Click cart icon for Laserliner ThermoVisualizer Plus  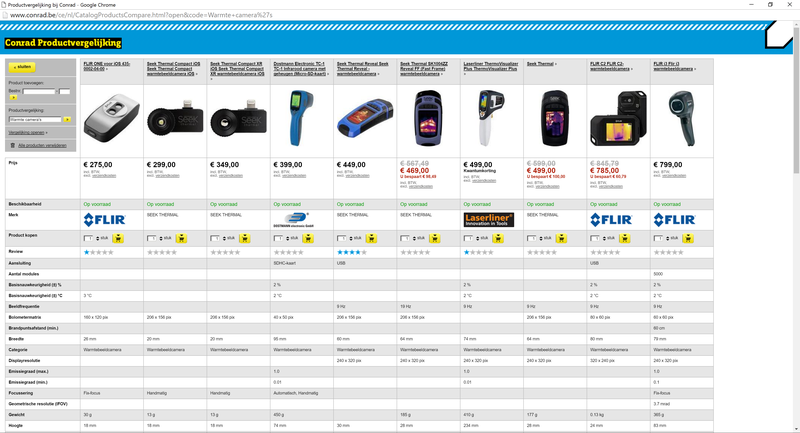click(x=498, y=239)
